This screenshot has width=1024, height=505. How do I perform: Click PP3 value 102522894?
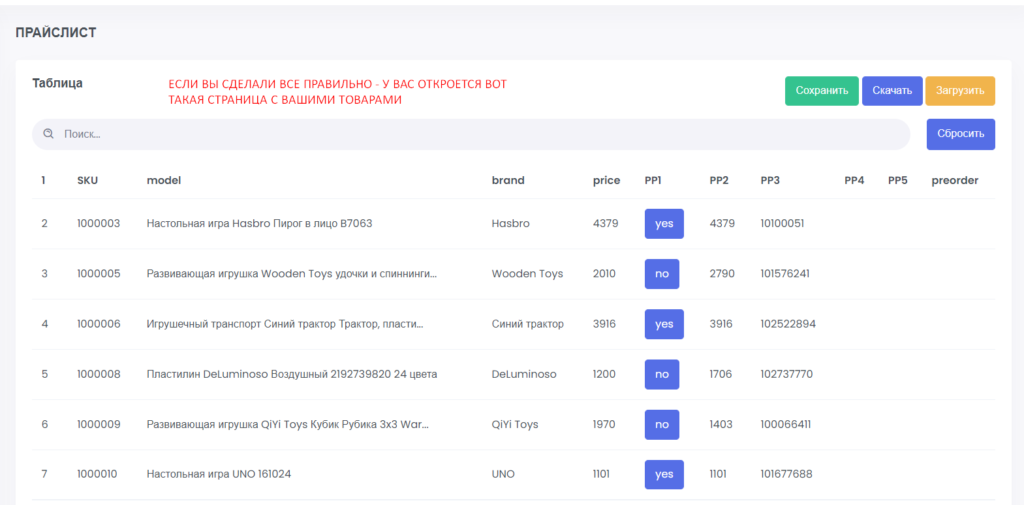(788, 324)
